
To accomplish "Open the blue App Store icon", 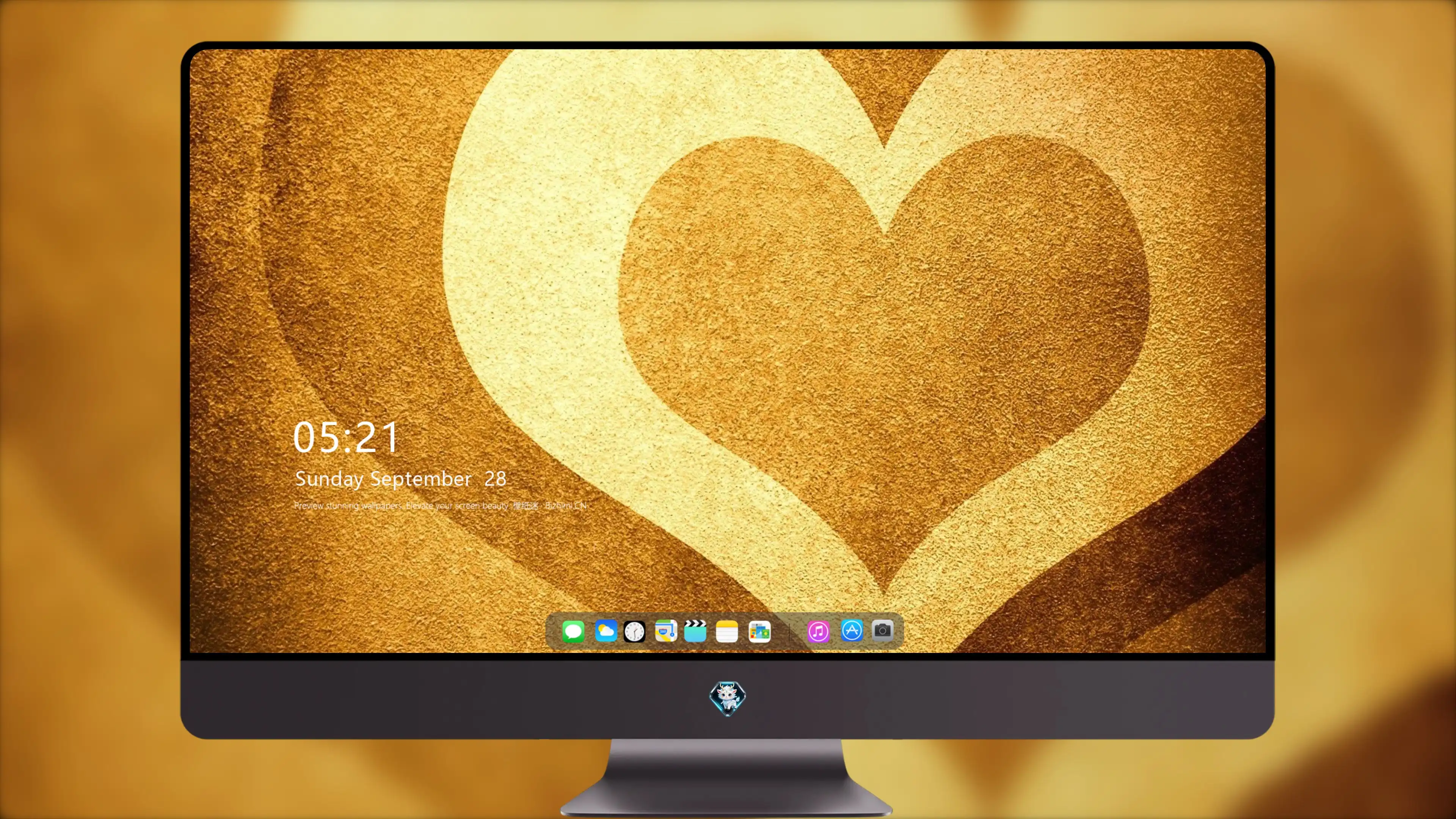I will (852, 630).
